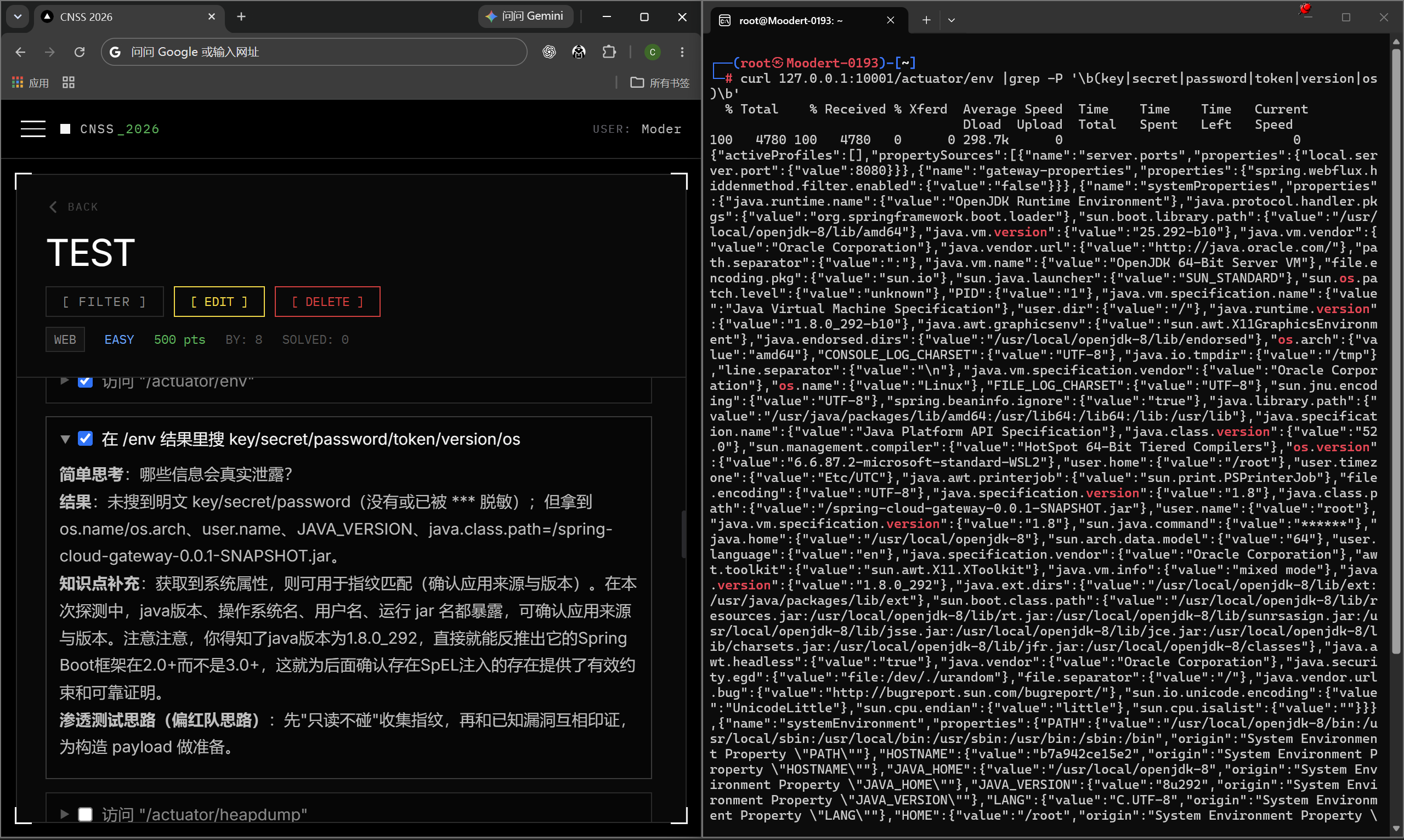Check the 访问 /actuator/heapdump checkbox
This screenshot has height=840, width=1404.
[x=85, y=814]
